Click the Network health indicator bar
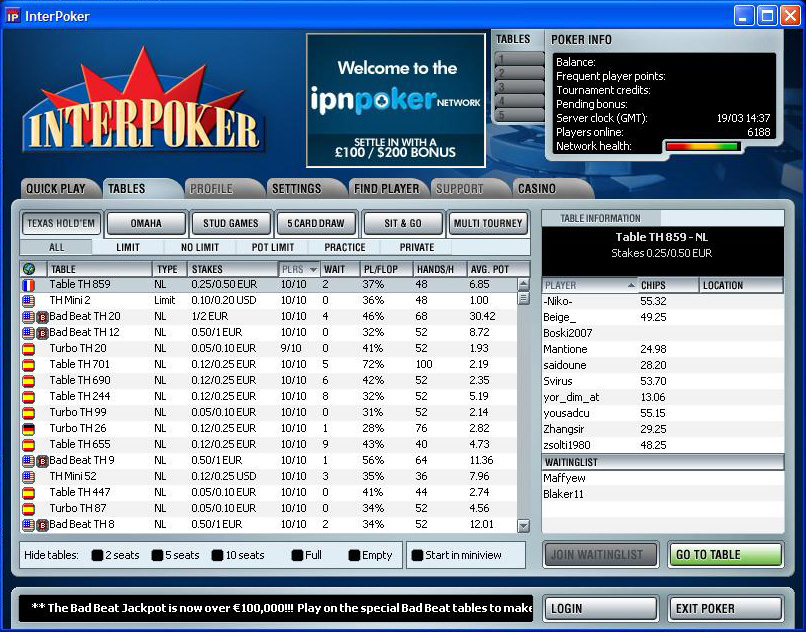This screenshot has width=806, height=632. (702, 147)
